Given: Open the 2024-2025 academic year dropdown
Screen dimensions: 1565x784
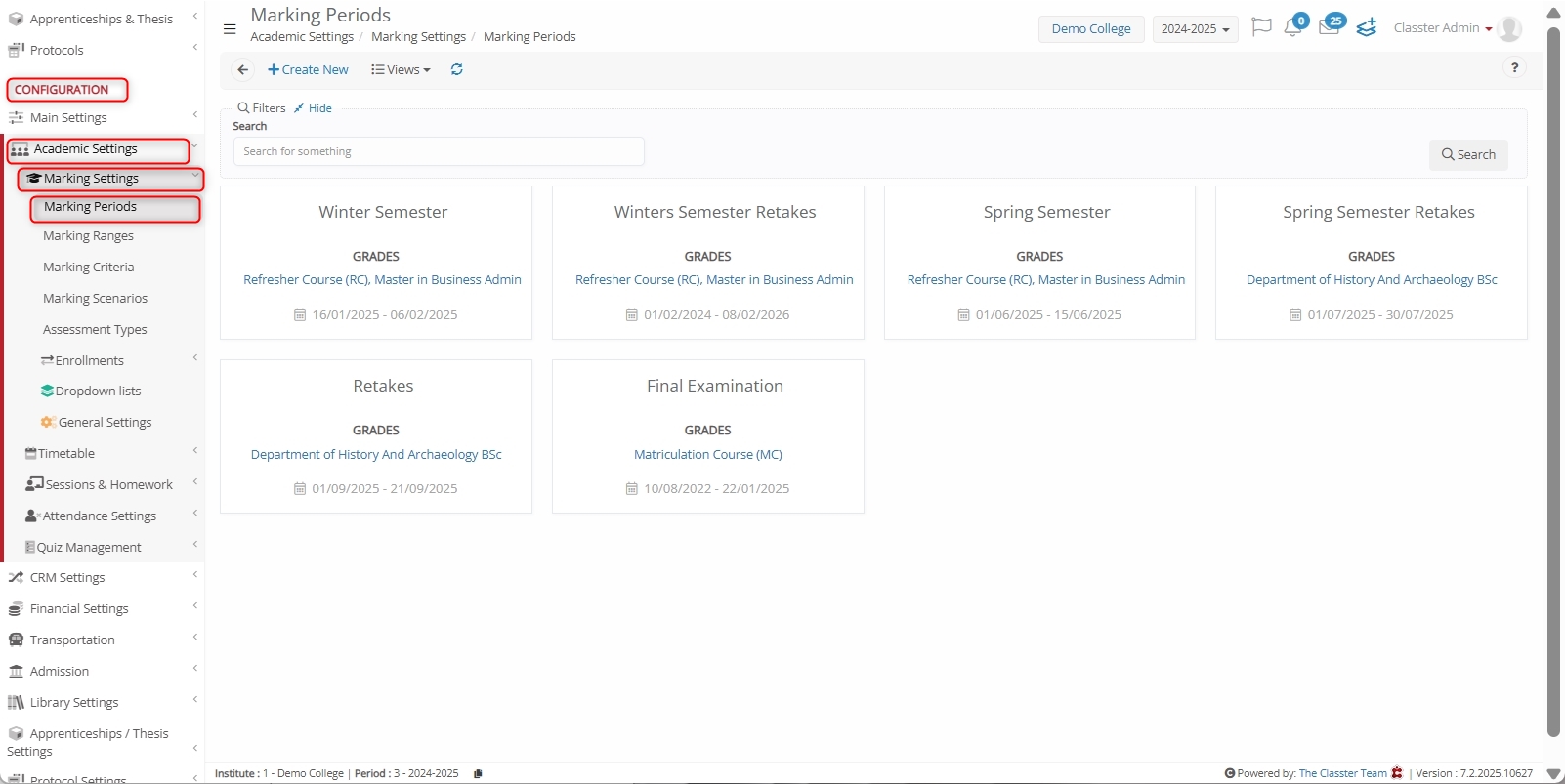Looking at the screenshot, I should [1196, 29].
